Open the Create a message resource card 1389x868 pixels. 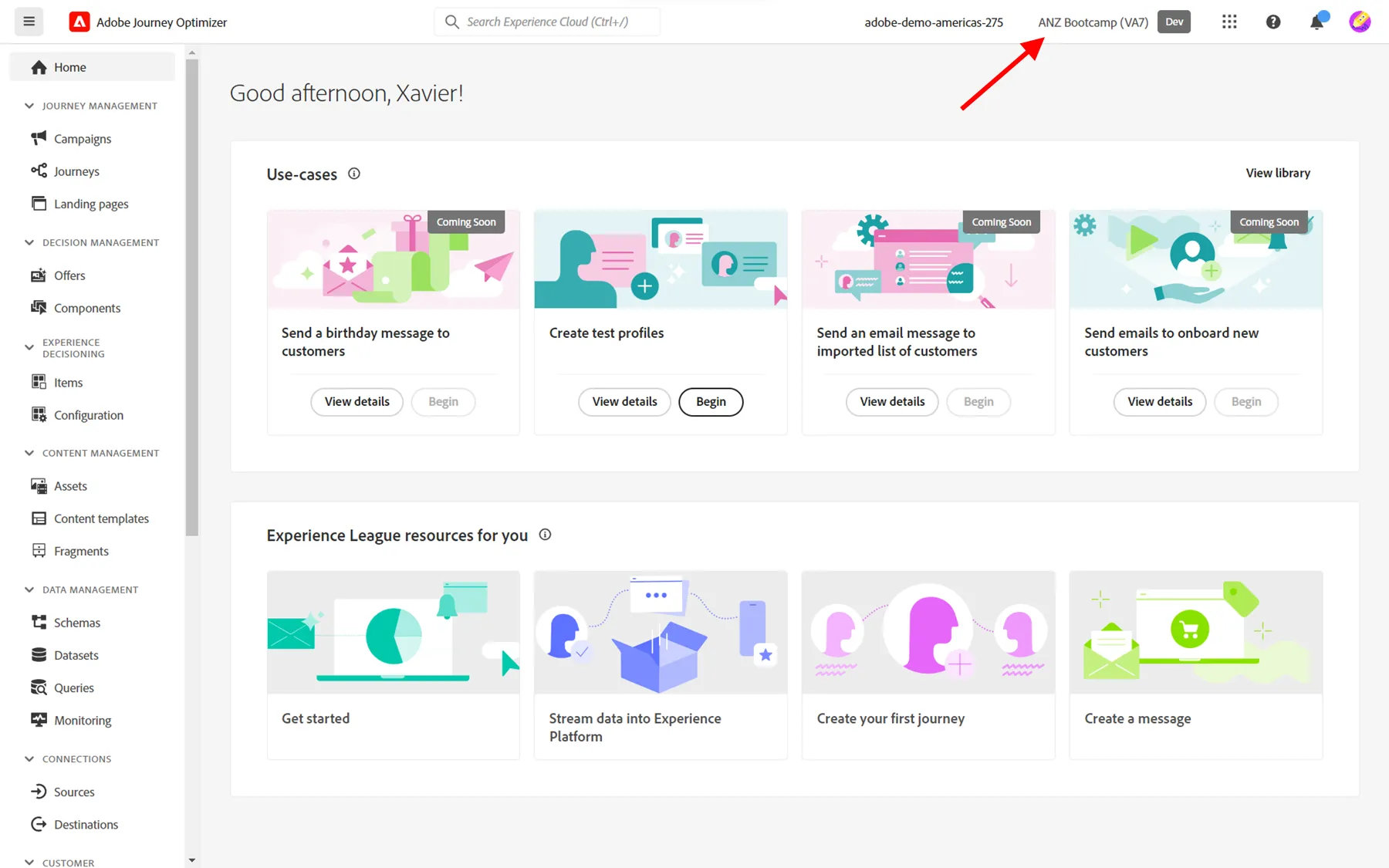1195,665
